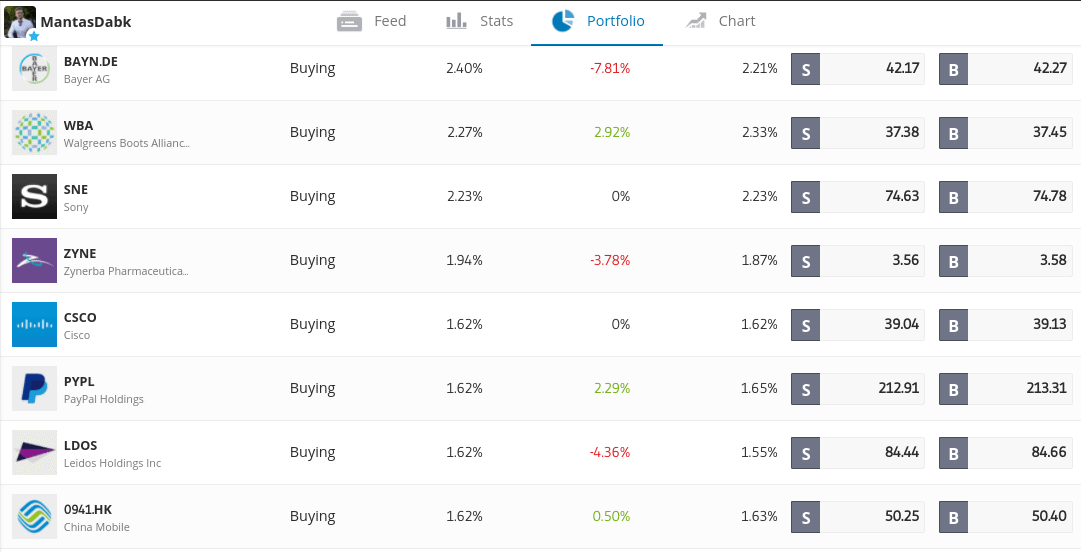Open the Bayer AG logo icon
The height and width of the screenshot is (552, 1081).
coord(34,68)
